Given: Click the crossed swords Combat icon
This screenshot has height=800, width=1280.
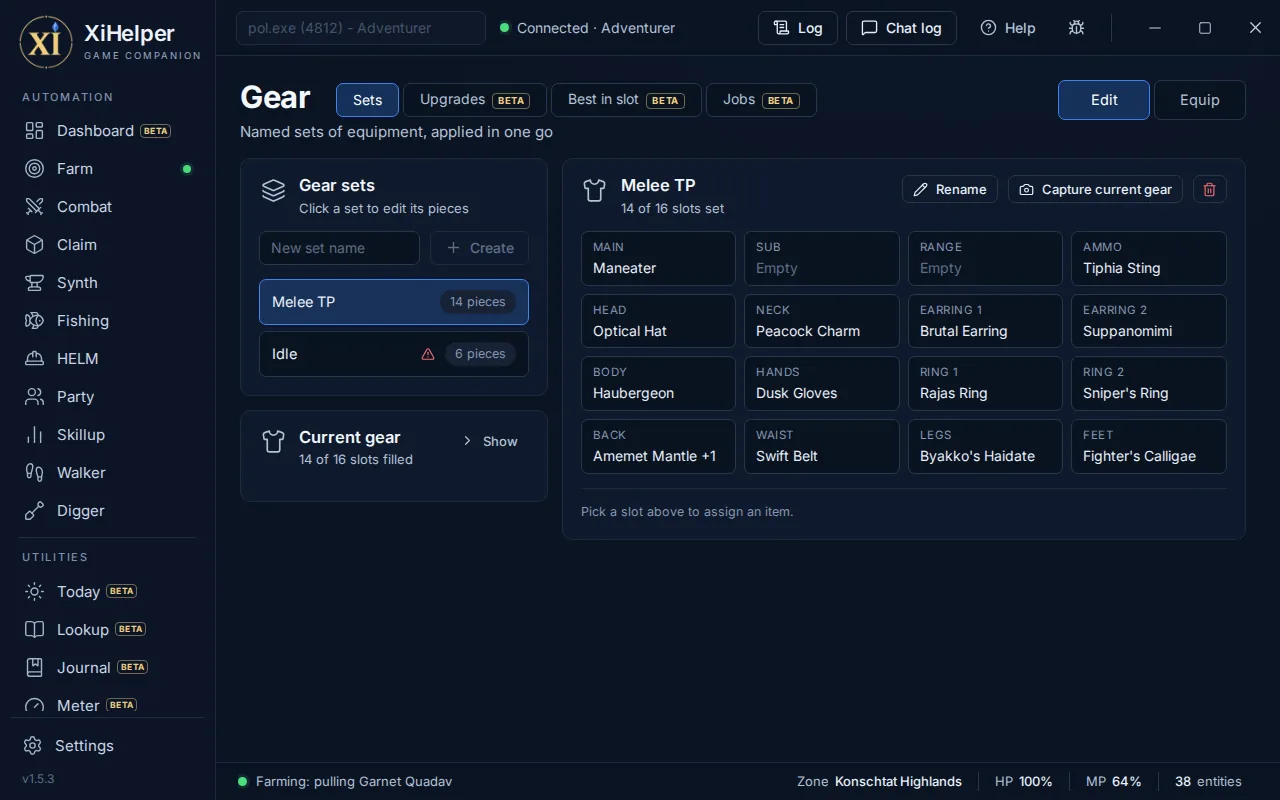Looking at the screenshot, I should point(35,207).
